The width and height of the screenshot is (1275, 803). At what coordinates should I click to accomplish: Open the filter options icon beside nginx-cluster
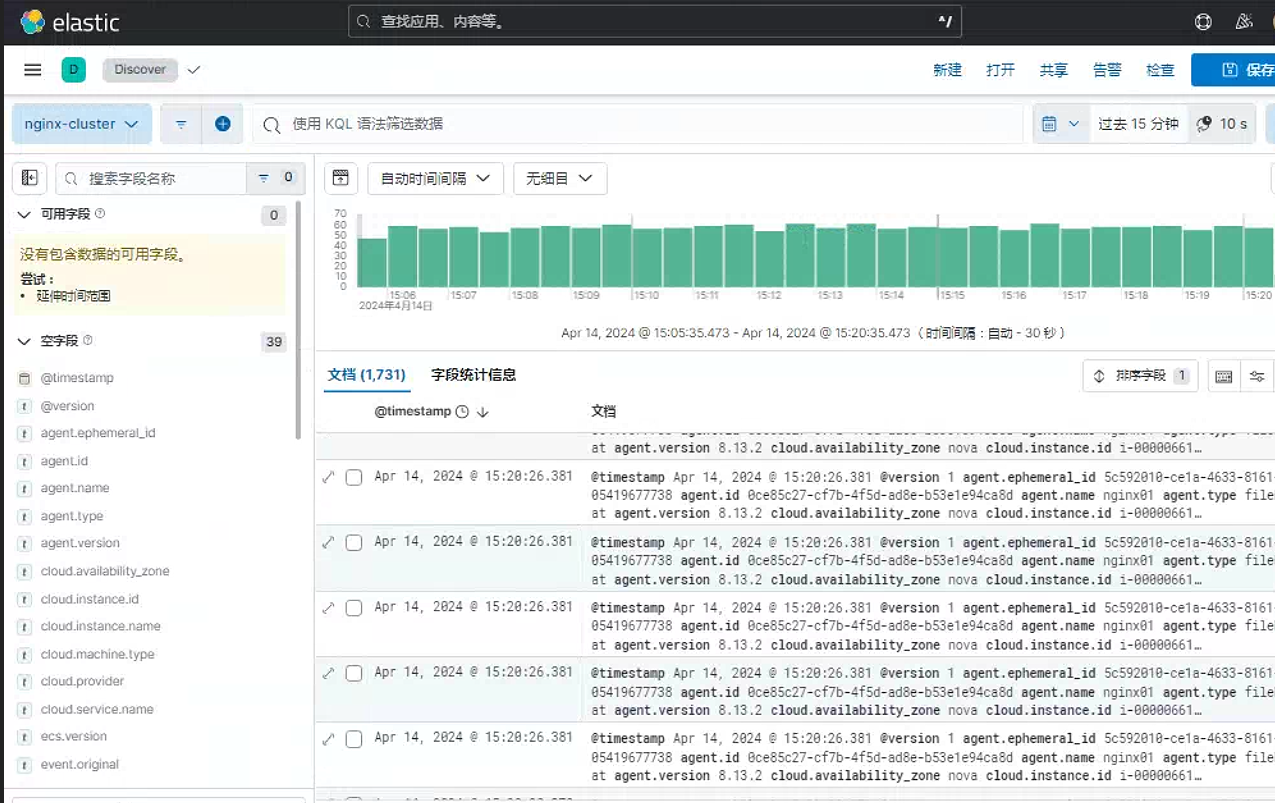(x=181, y=124)
